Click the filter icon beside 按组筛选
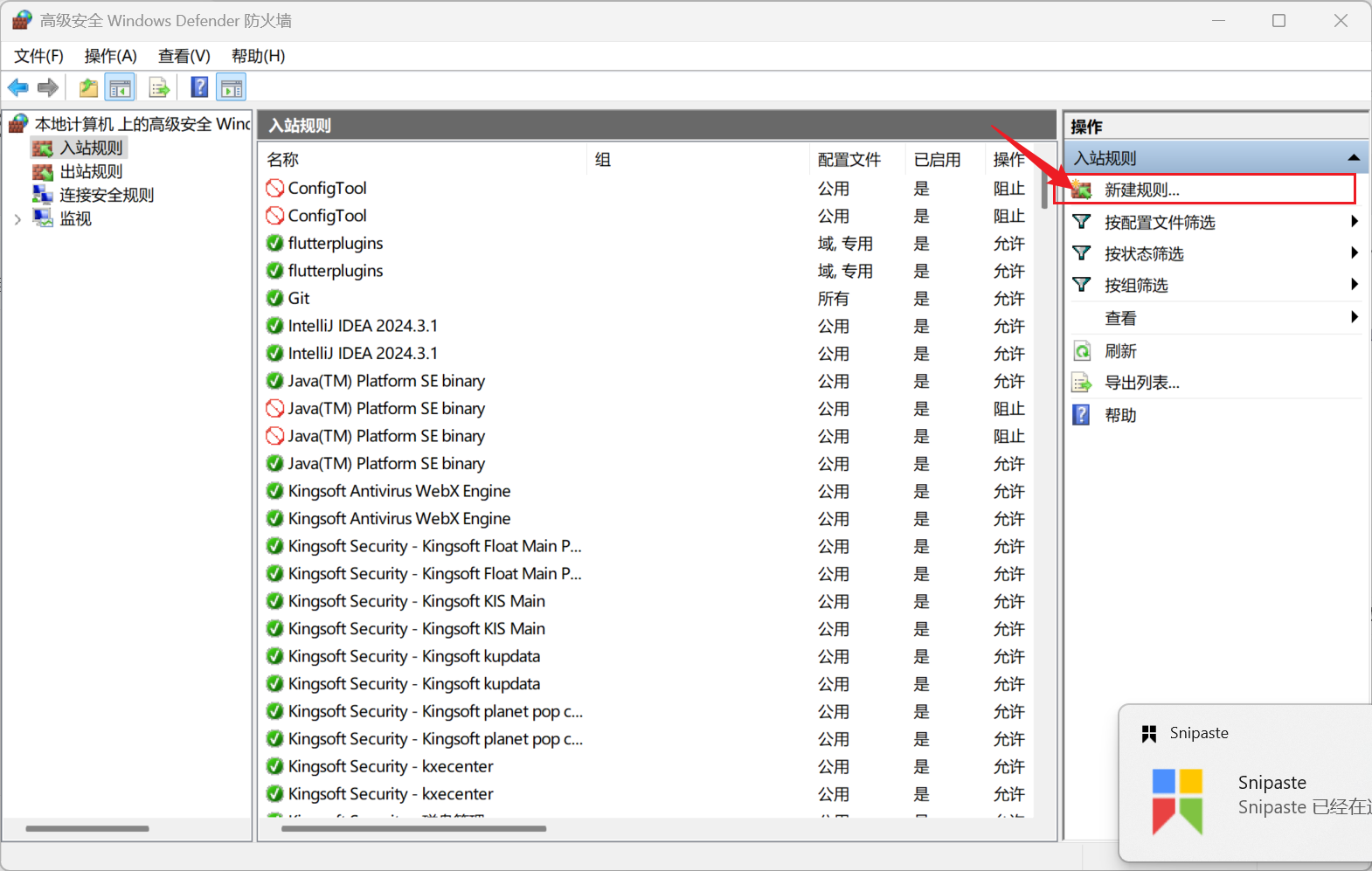This screenshot has height=871, width=1372. (x=1082, y=285)
